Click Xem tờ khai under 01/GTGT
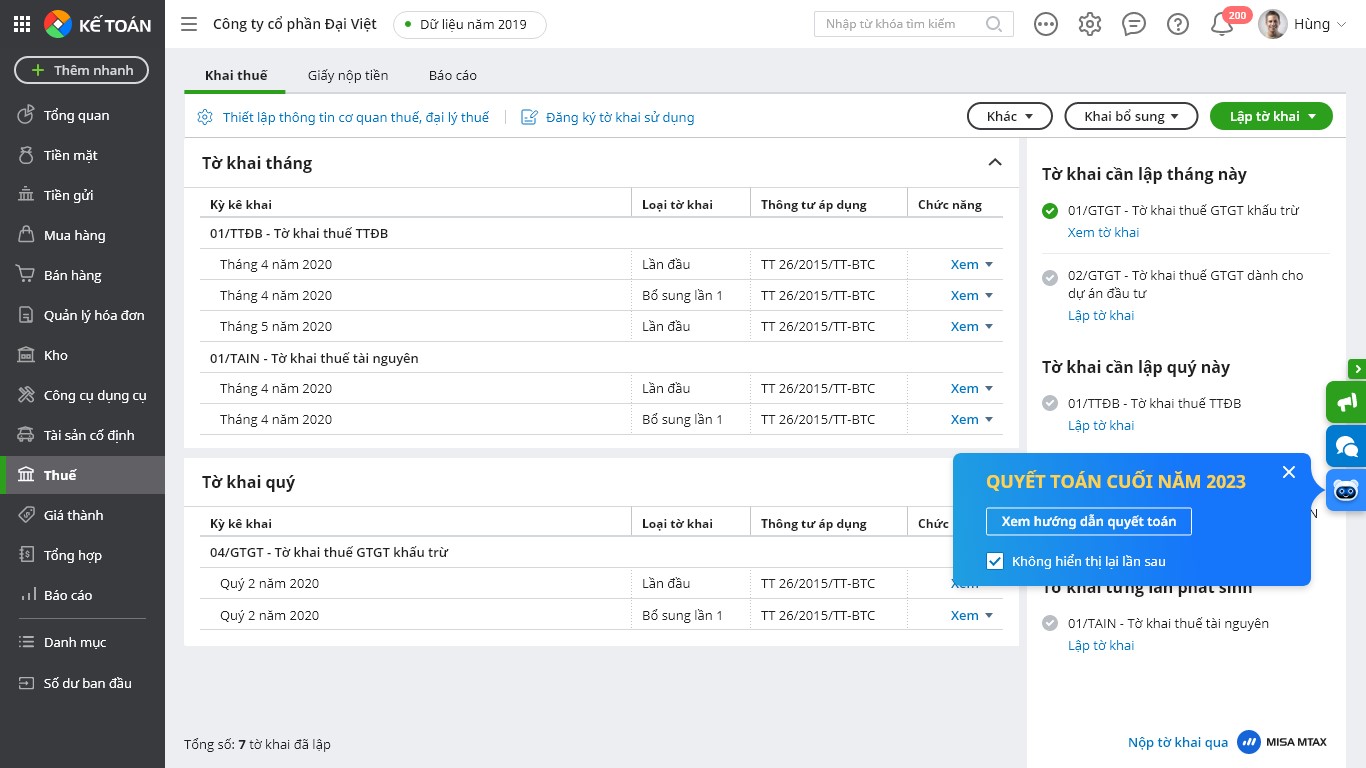This screenshot has width=1366, height=768. (x=1103, y=232)
